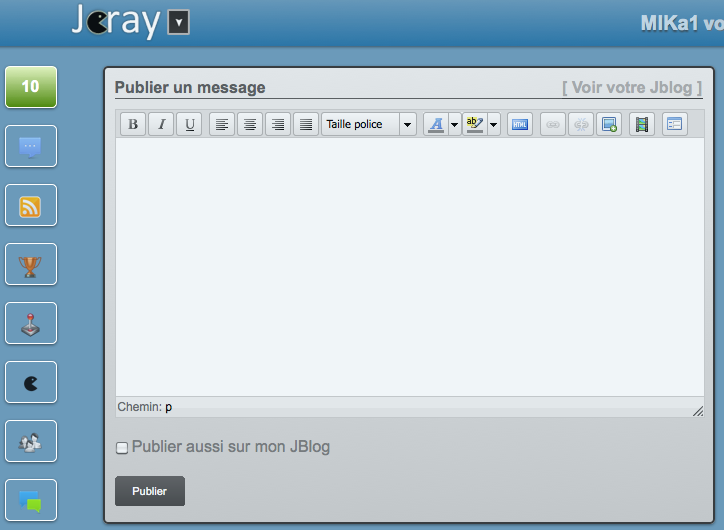Open the Jeray logo dropdown menu
724x530 pixels.
pos(178,23)
